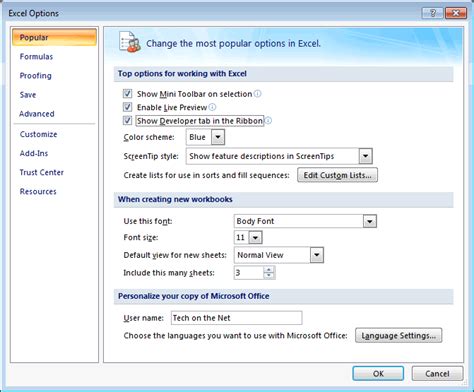Screen dimensions: 474x392
Task: Click into the User name field
Action: 236,318
